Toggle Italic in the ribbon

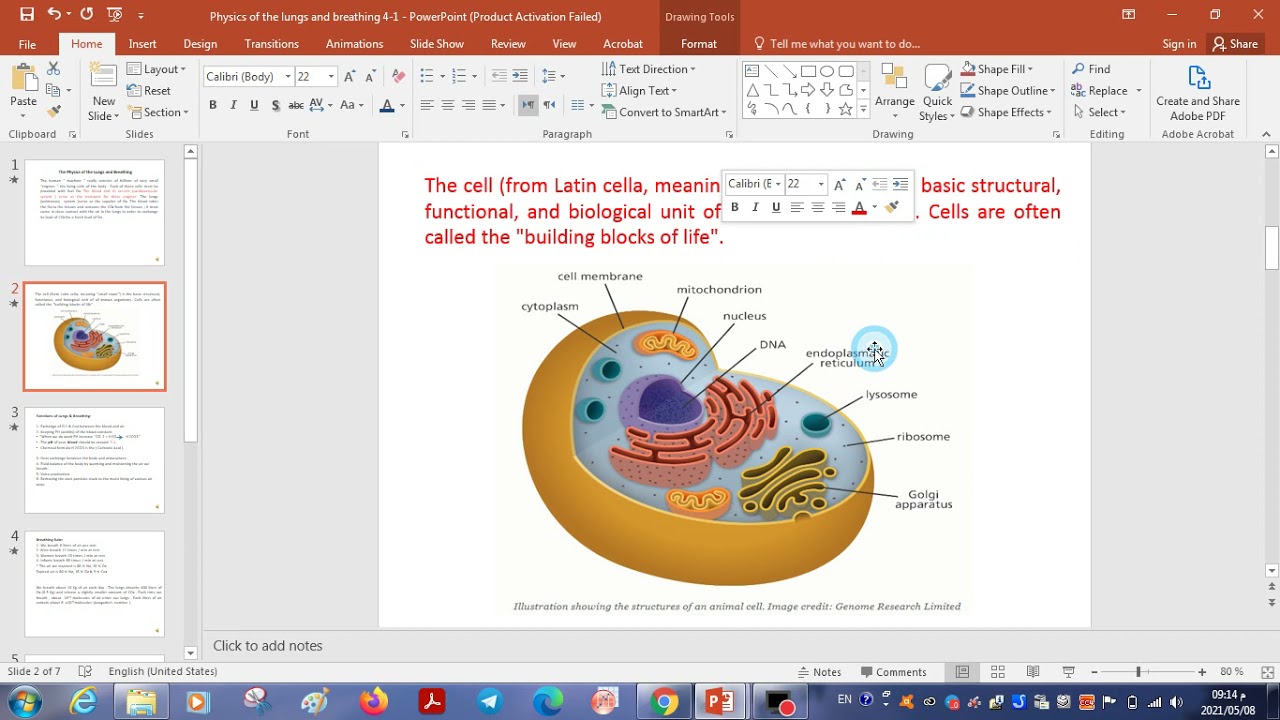(233, 105)
